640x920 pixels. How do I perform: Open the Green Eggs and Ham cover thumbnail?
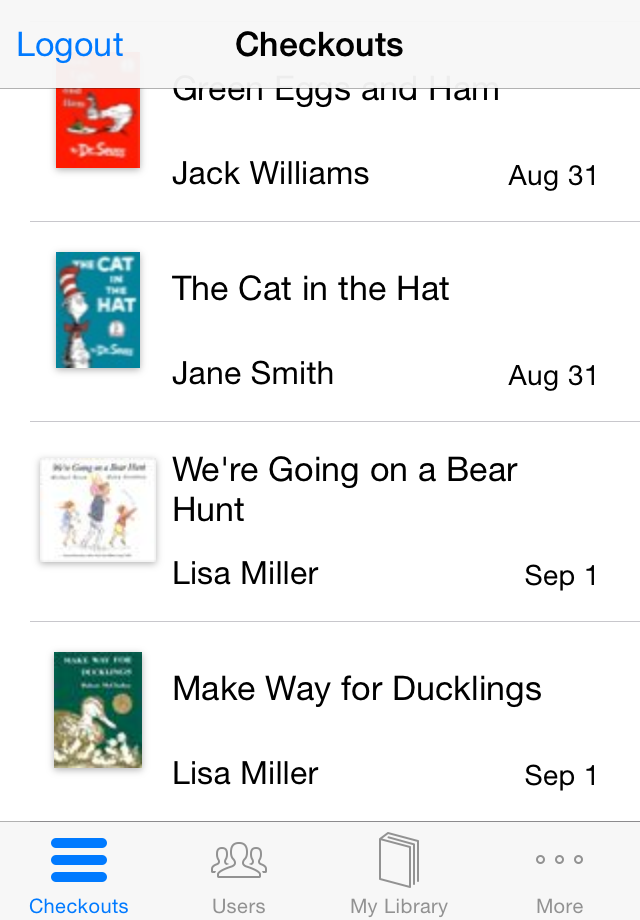pos(98,110)
